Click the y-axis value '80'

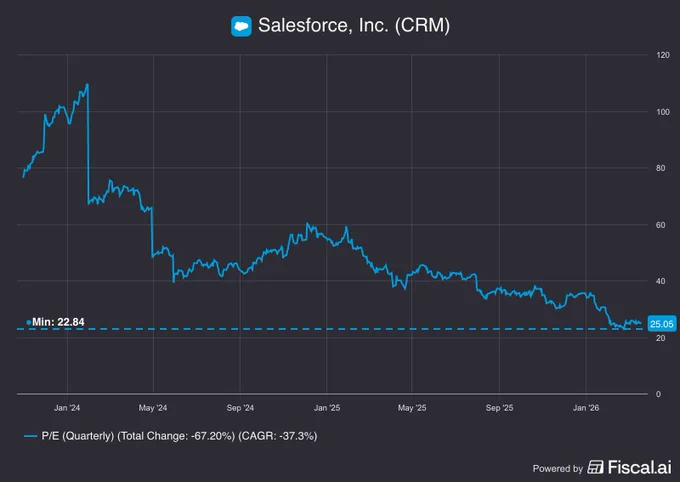coord(660,168)
